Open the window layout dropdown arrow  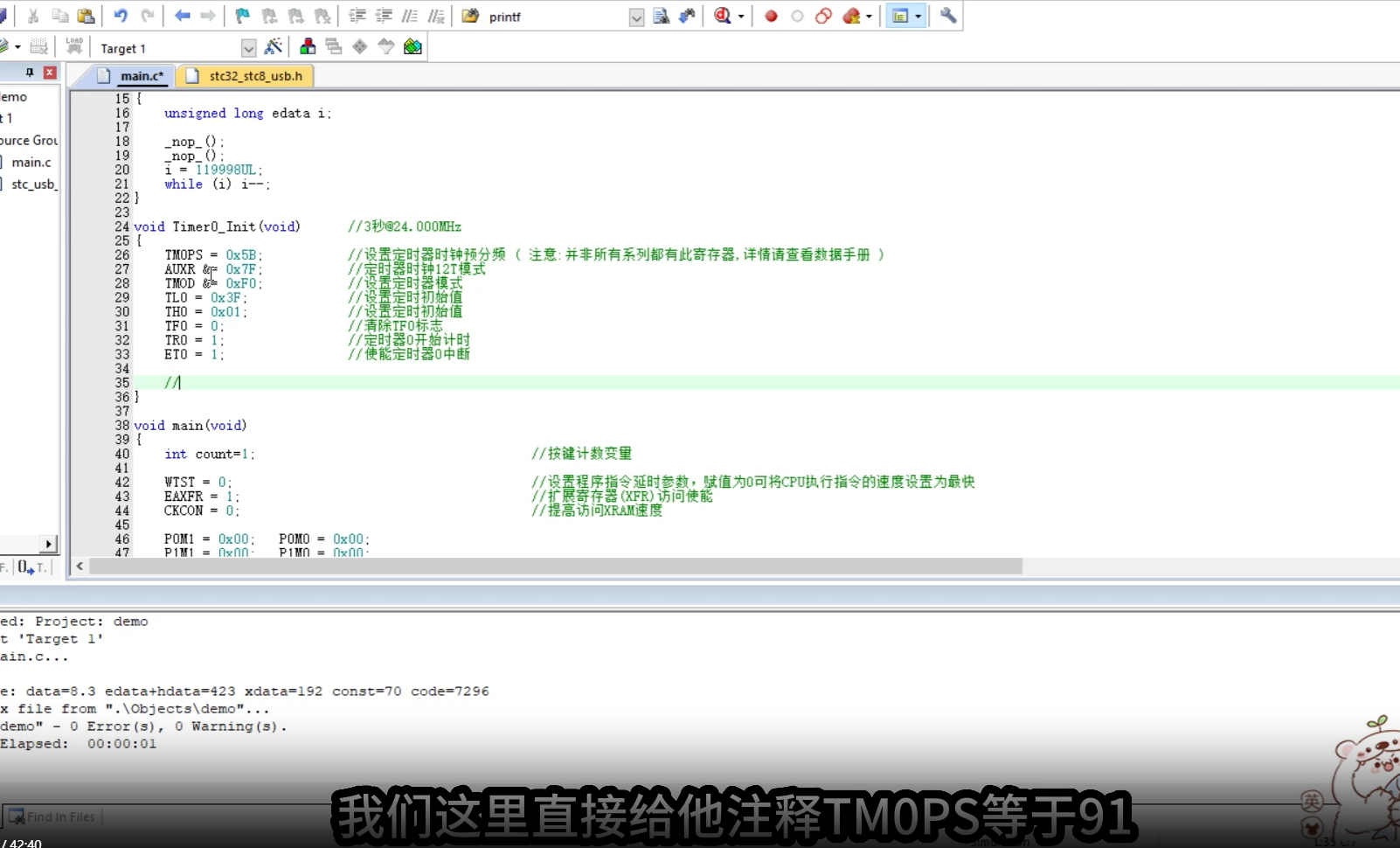pyautogui.click(x=918, y=17)
